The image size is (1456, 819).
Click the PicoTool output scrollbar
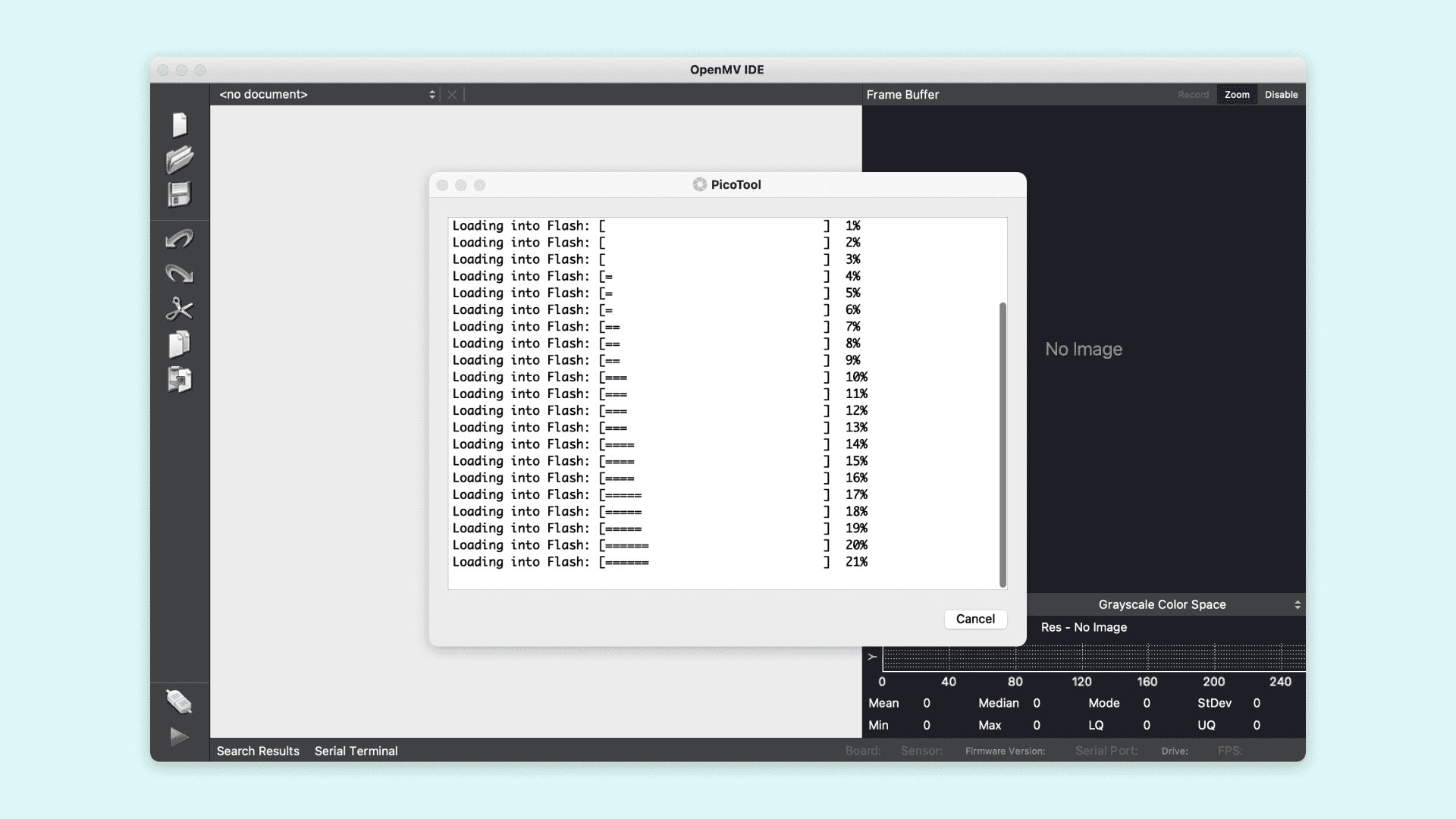pos(1003,444)
